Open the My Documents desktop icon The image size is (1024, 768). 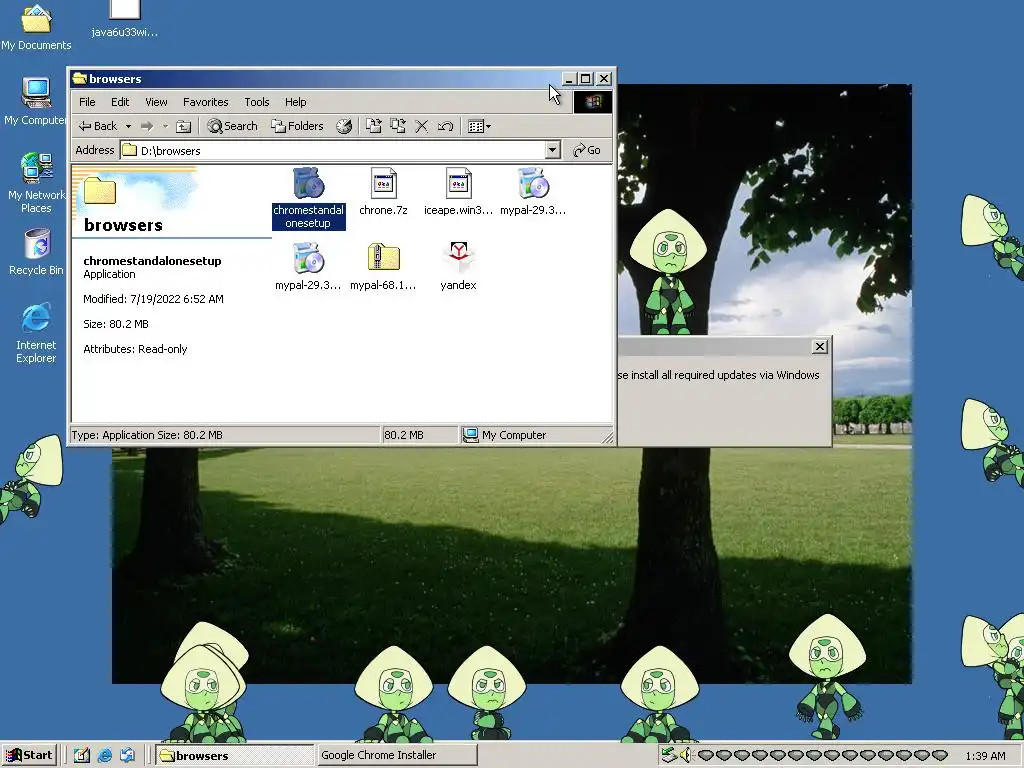coord(36,27)
